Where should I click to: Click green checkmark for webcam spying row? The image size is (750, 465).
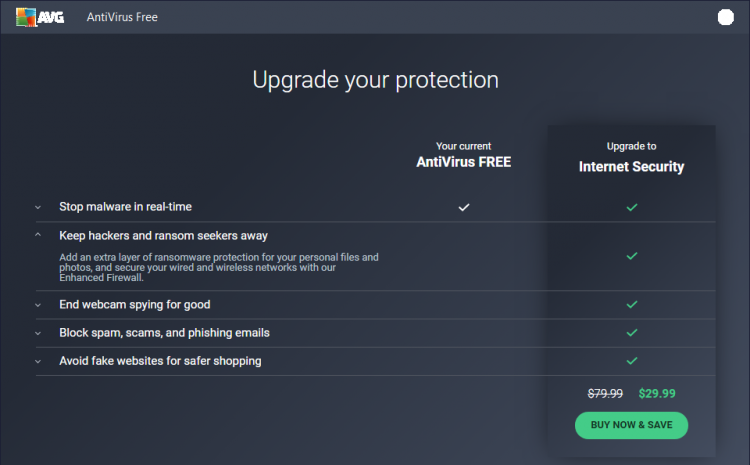click(631, 304)
